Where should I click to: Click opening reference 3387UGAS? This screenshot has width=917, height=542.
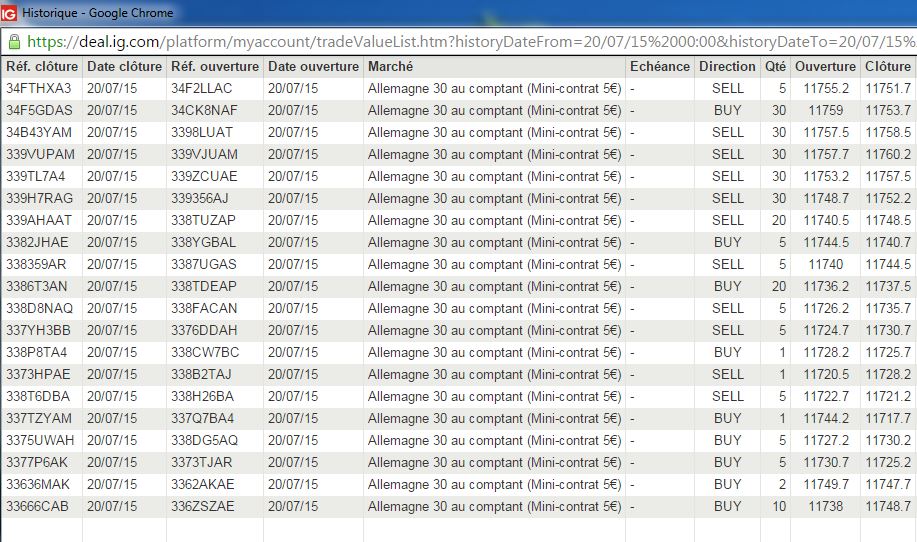(x=204, y=264)
